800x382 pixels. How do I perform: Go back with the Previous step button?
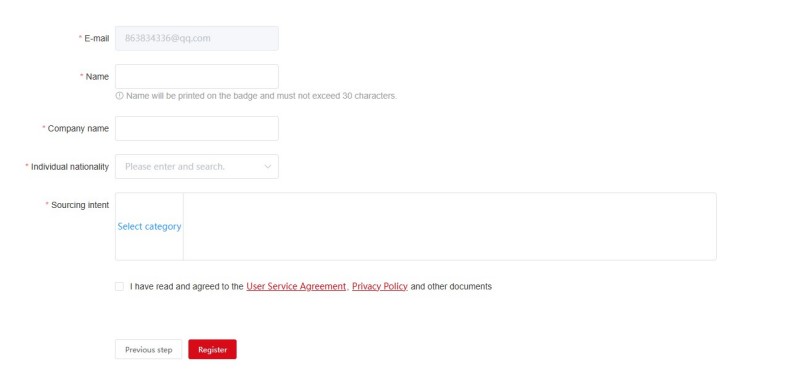point(148,349)
